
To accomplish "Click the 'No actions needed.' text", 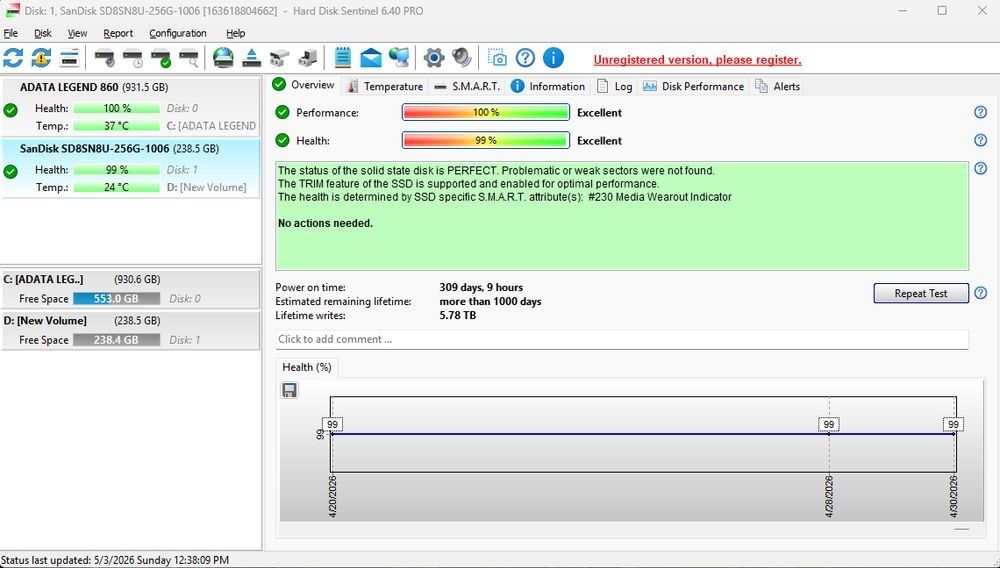I will click(325, 224).
